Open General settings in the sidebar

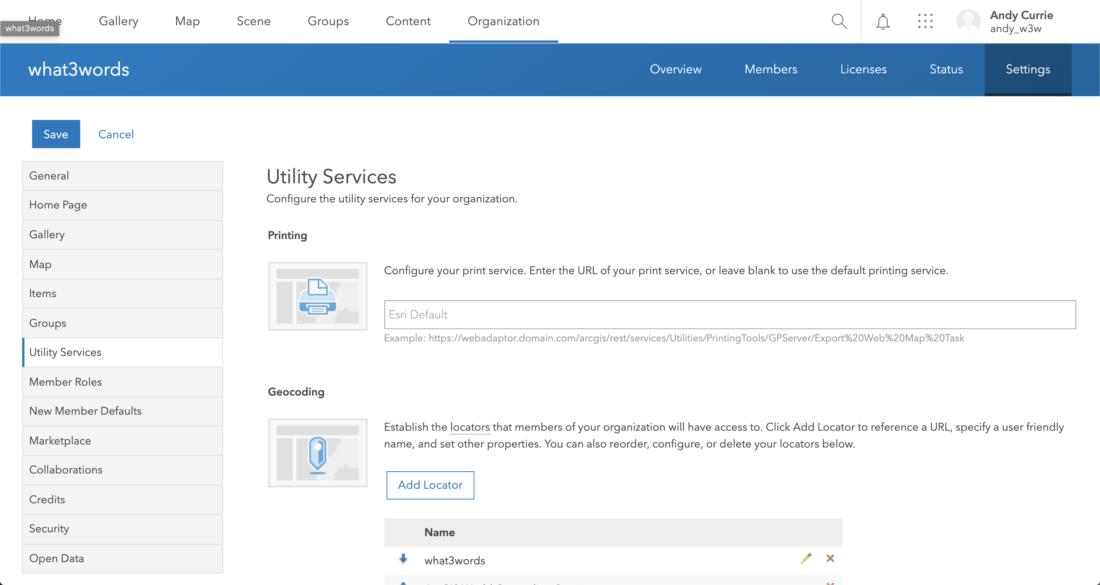[123, 176]
